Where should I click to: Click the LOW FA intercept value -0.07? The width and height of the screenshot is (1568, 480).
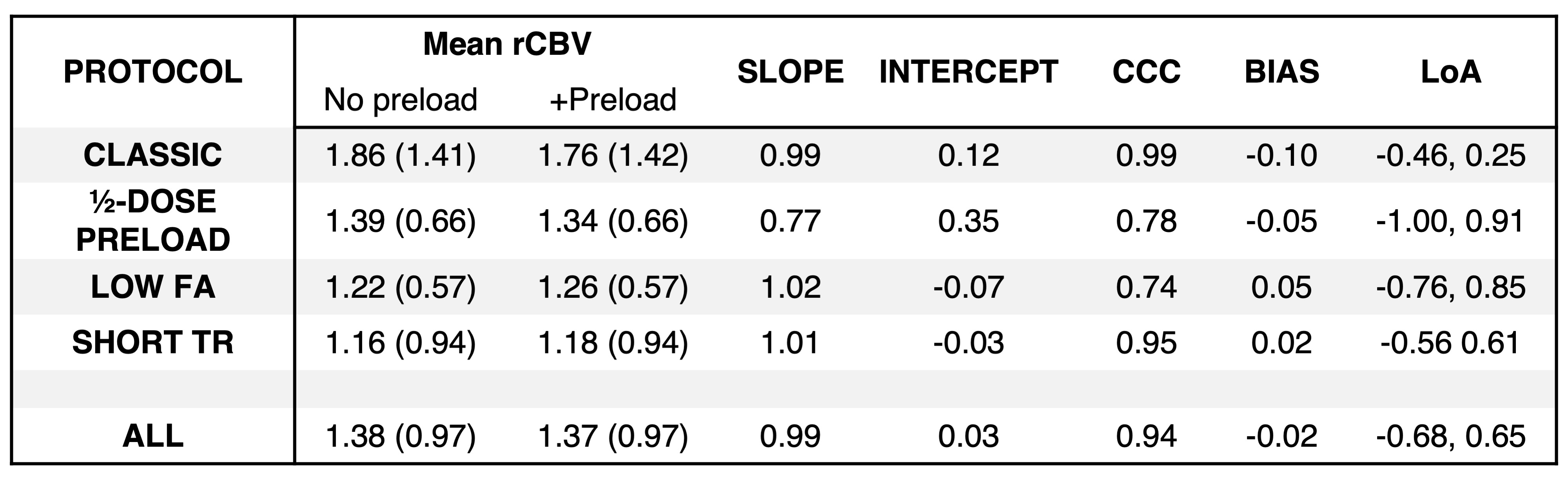(968, 287)
